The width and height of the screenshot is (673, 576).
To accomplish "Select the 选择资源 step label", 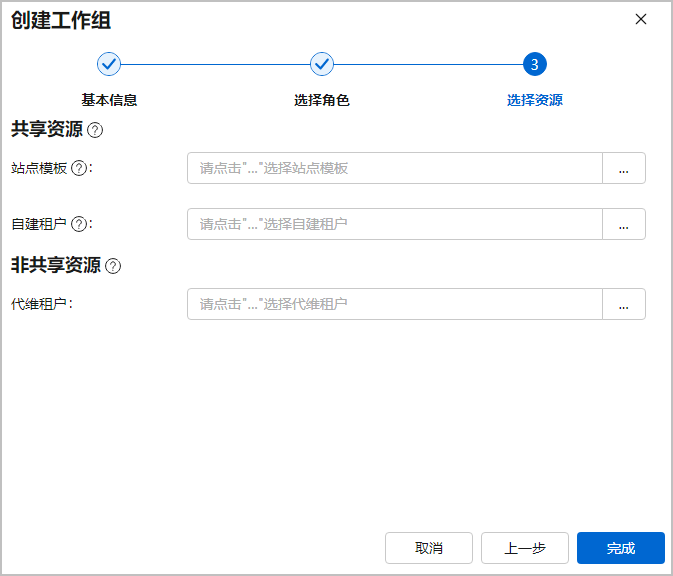I will (535, 100).
